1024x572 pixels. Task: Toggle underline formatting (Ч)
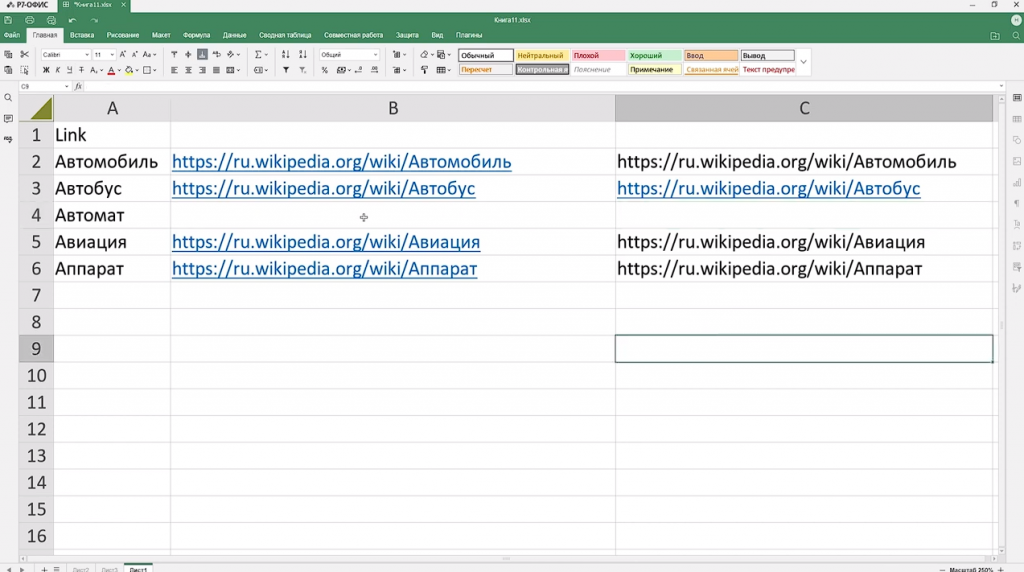[x=69, y=70]
